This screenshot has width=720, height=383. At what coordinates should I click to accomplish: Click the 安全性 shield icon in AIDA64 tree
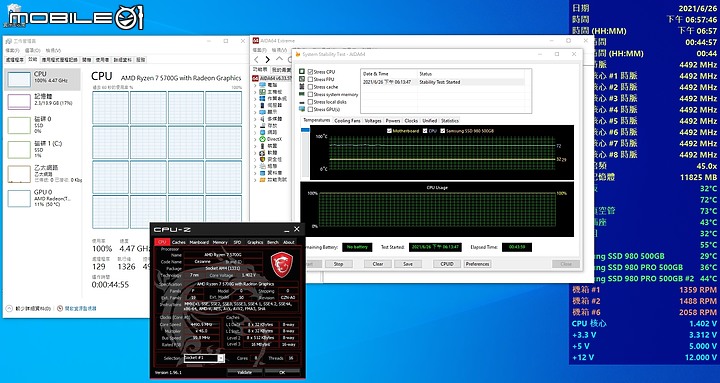(262, 159)
